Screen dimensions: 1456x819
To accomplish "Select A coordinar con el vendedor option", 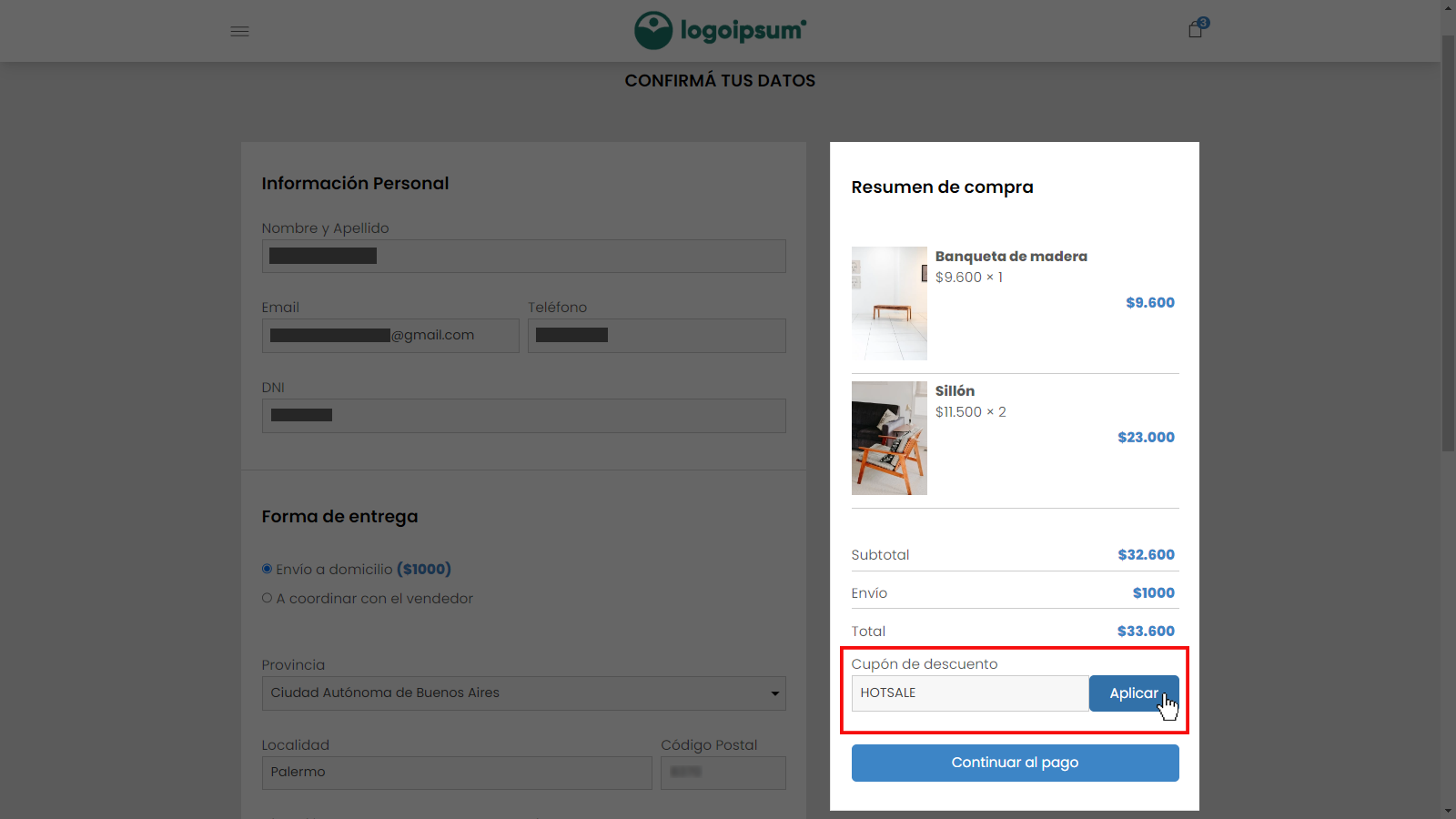I will (267, 598).
